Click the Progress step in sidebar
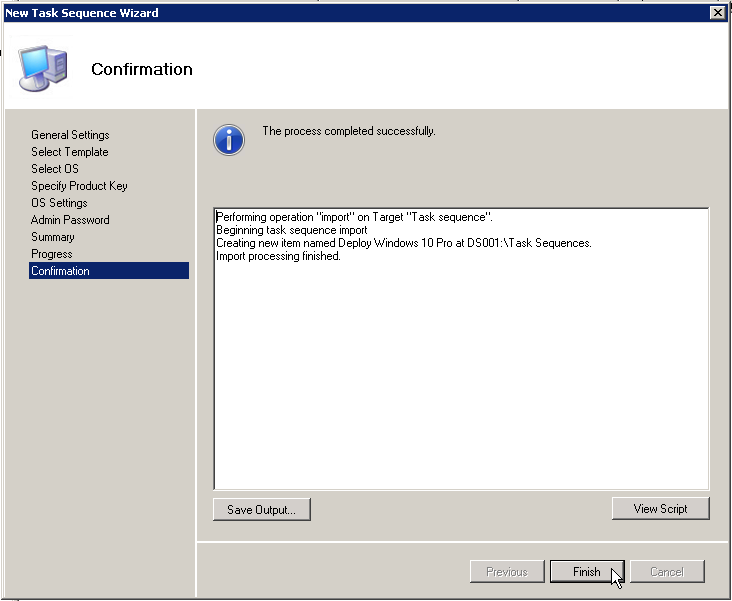Screen dimensions: 732x601 click(52, 254)
